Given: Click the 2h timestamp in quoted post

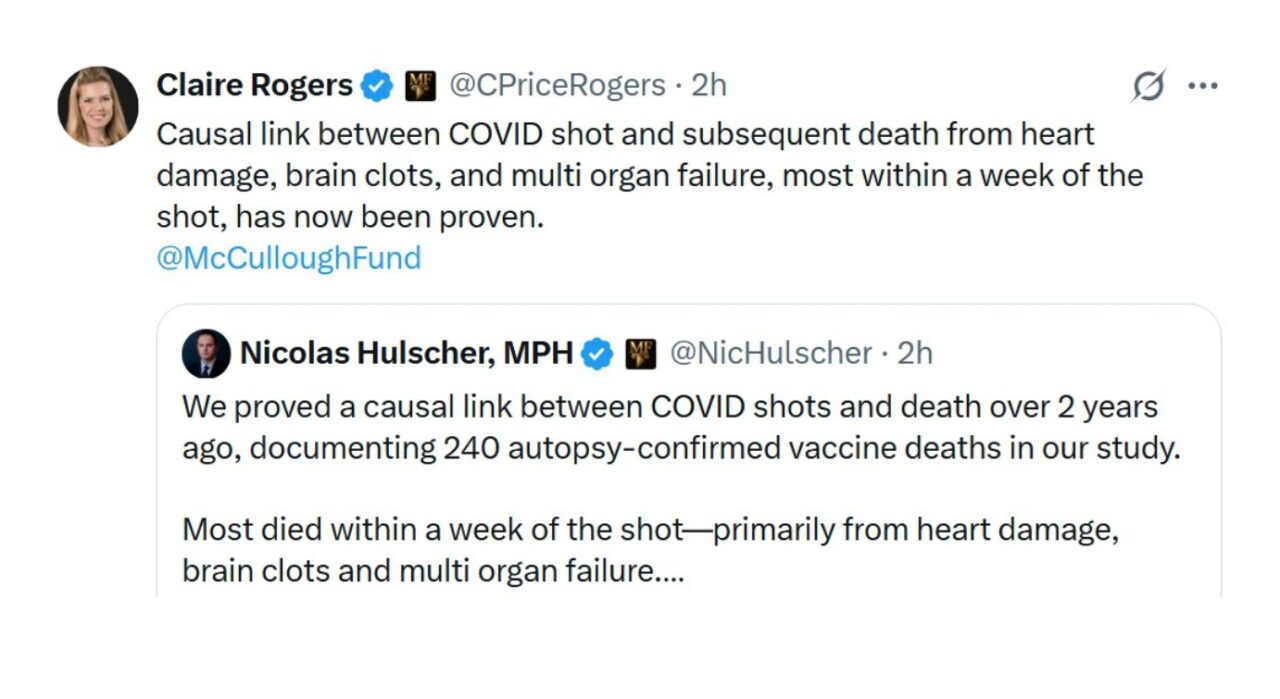Looking at the screenshot, I should click(x=914, y=353).
